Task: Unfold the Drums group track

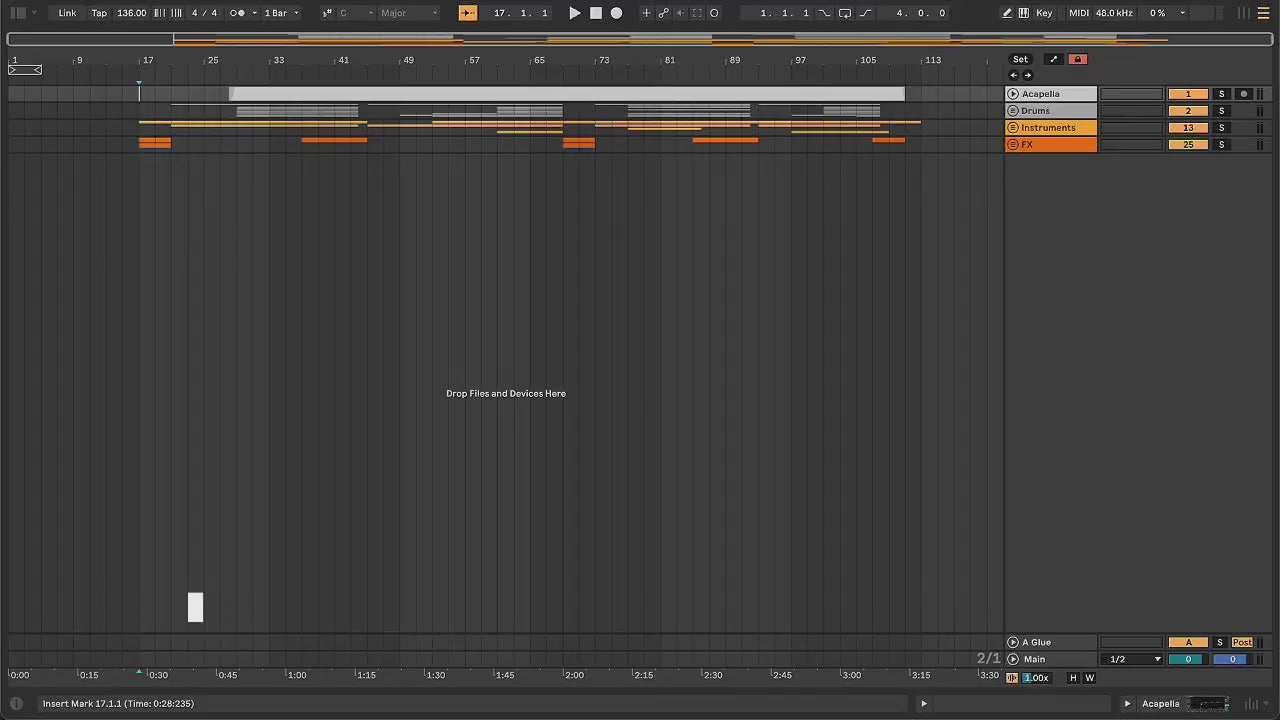Action: tap(1013, 111)
